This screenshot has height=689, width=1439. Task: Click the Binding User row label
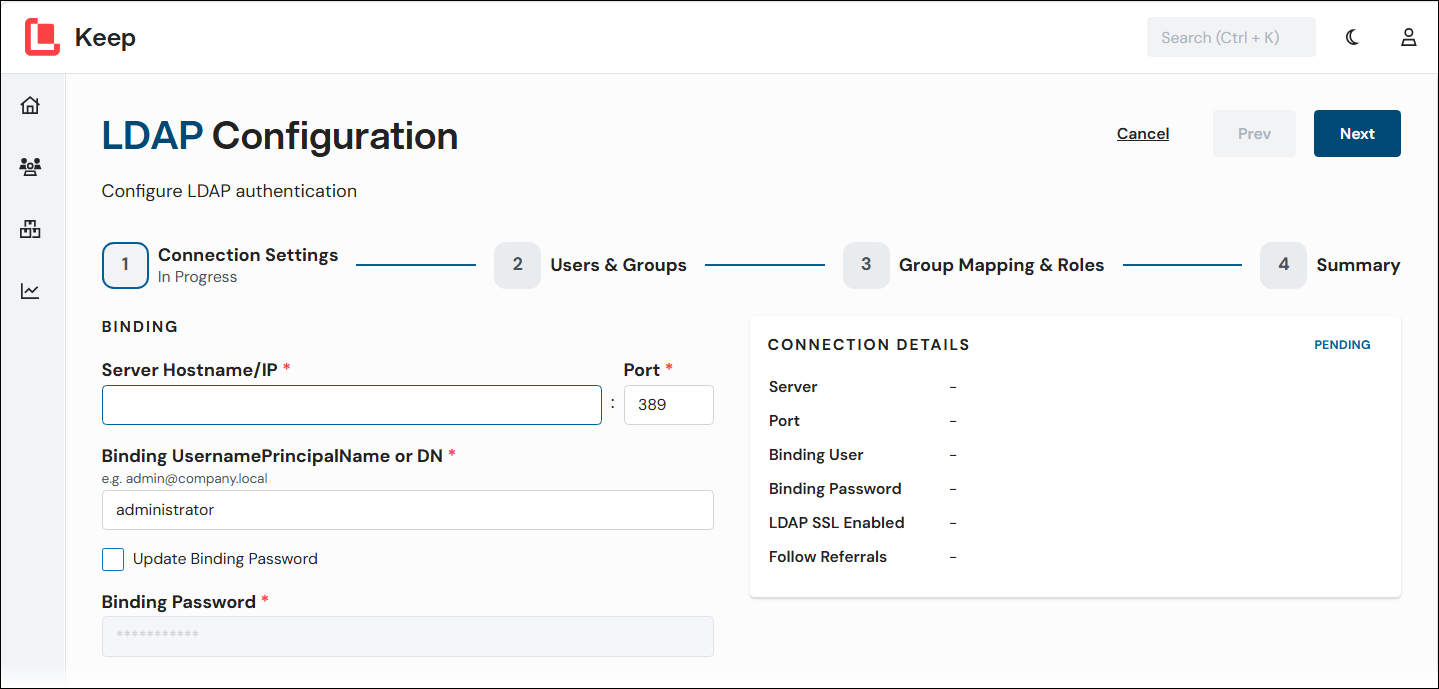click(816, 455)
